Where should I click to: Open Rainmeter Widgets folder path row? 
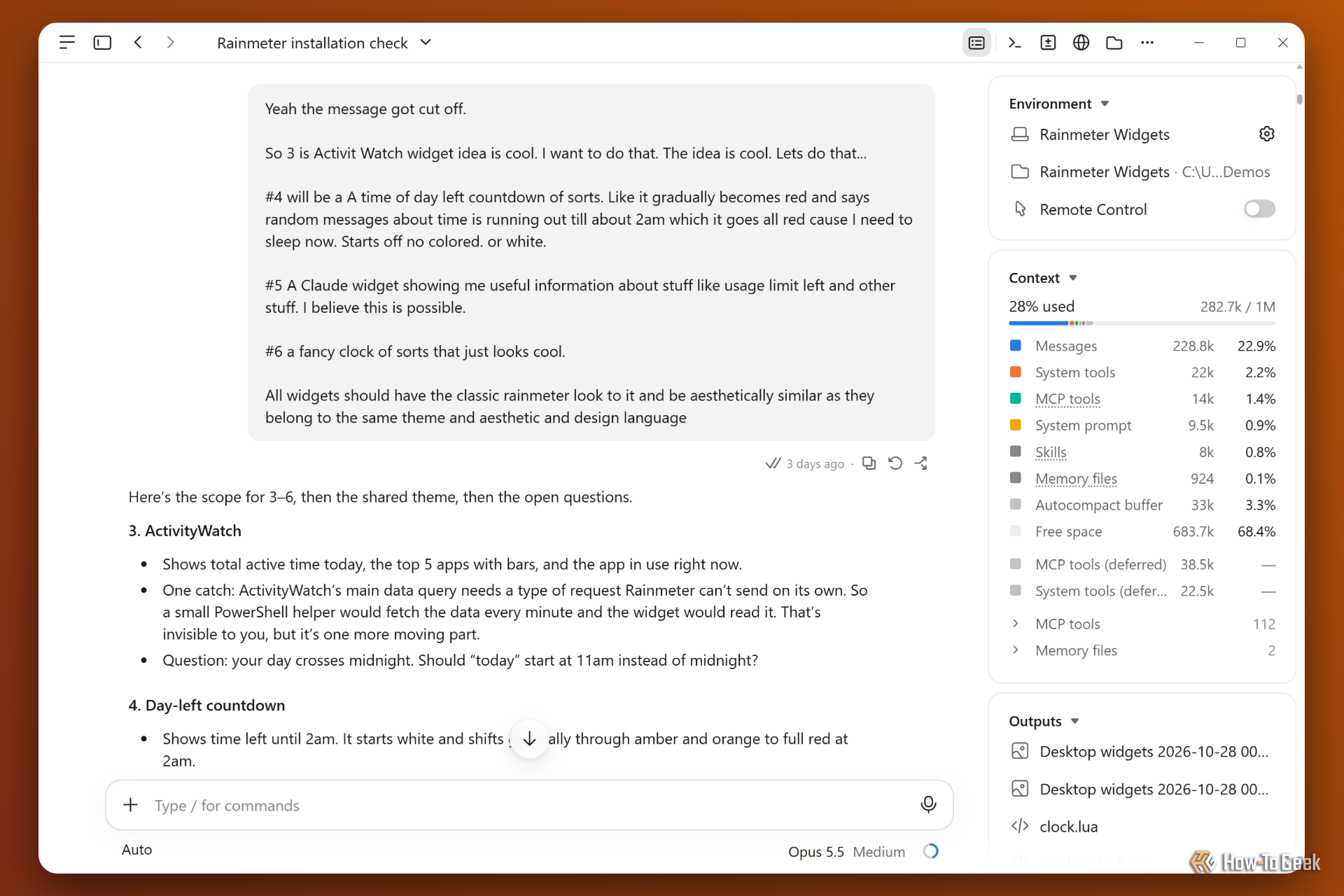1142,172
